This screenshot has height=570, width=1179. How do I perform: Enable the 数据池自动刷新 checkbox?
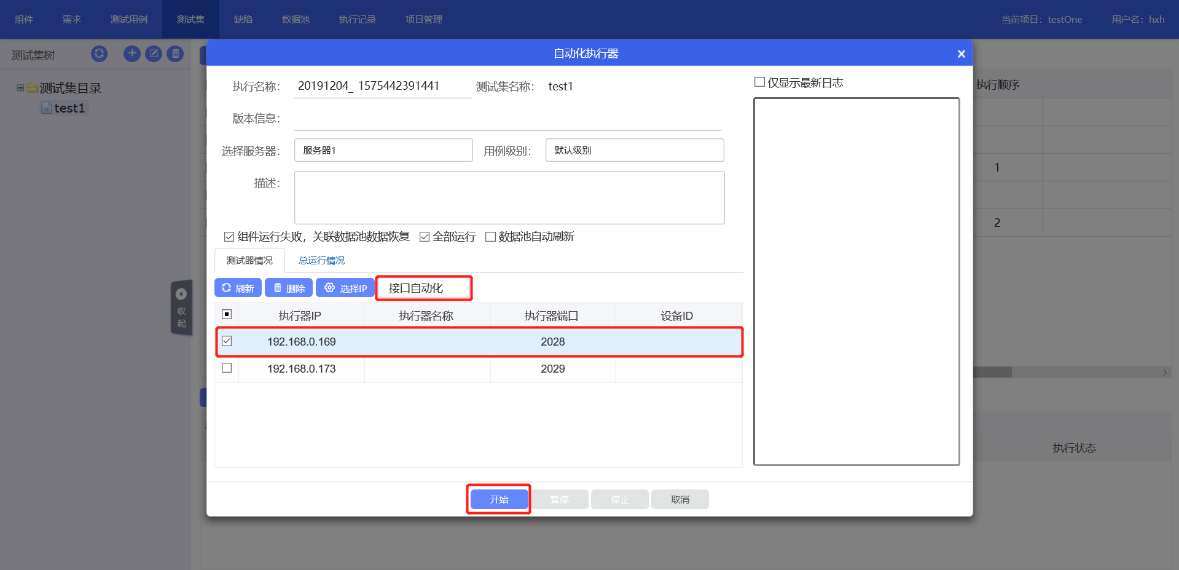(490, 237)
